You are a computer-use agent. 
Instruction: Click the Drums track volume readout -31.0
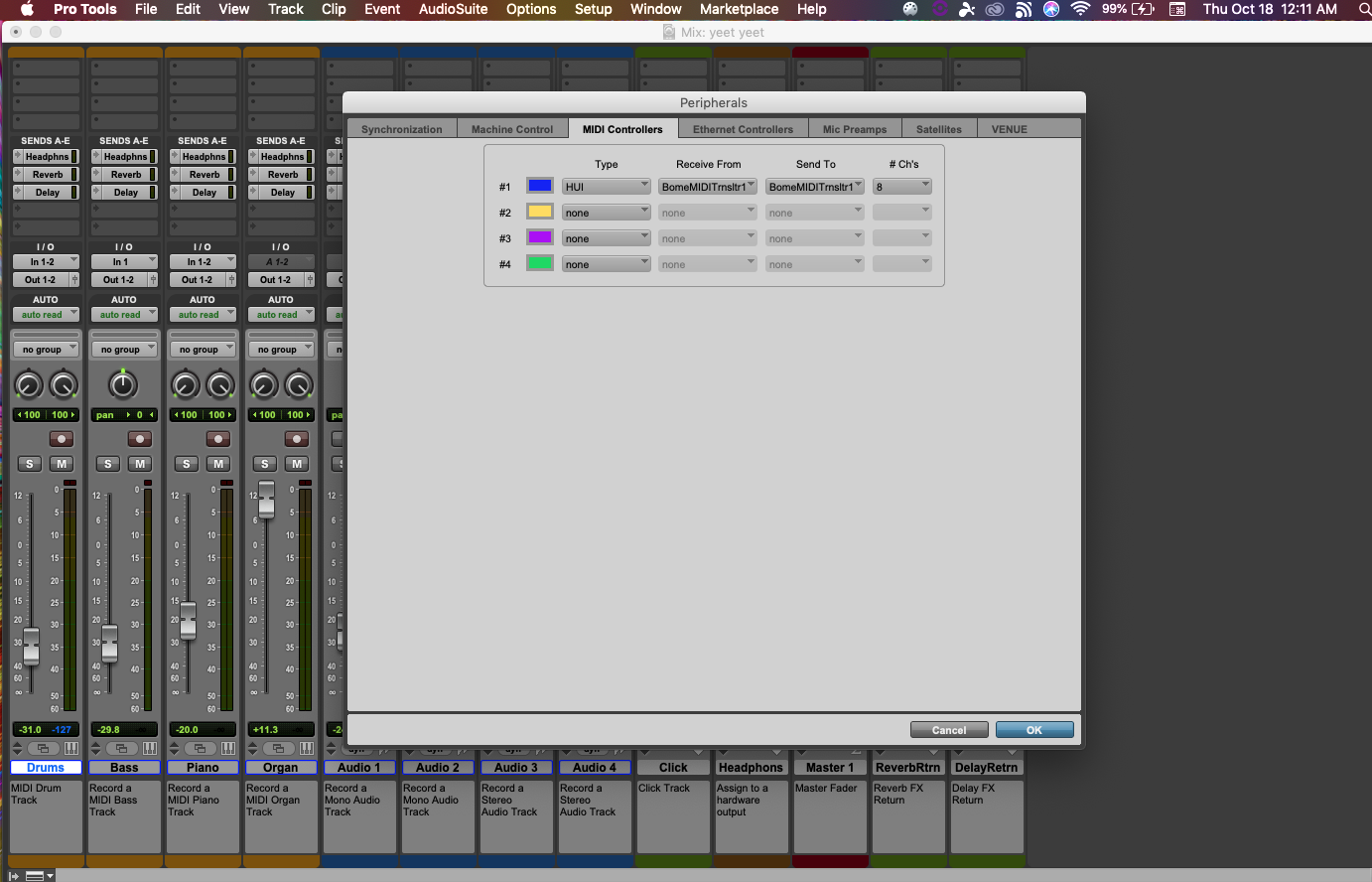pyautogui.click(x=31, y=729)
